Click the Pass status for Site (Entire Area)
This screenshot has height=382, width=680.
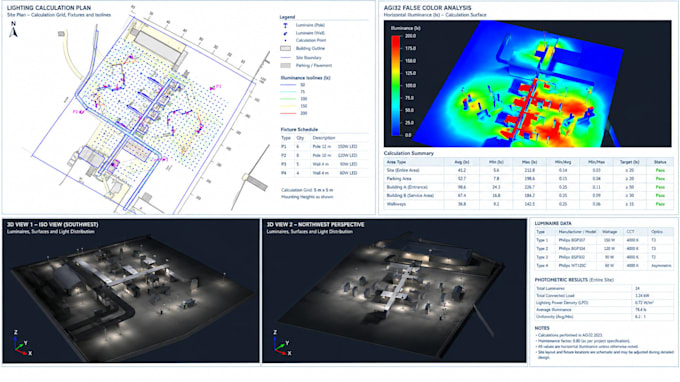(660, 170)
